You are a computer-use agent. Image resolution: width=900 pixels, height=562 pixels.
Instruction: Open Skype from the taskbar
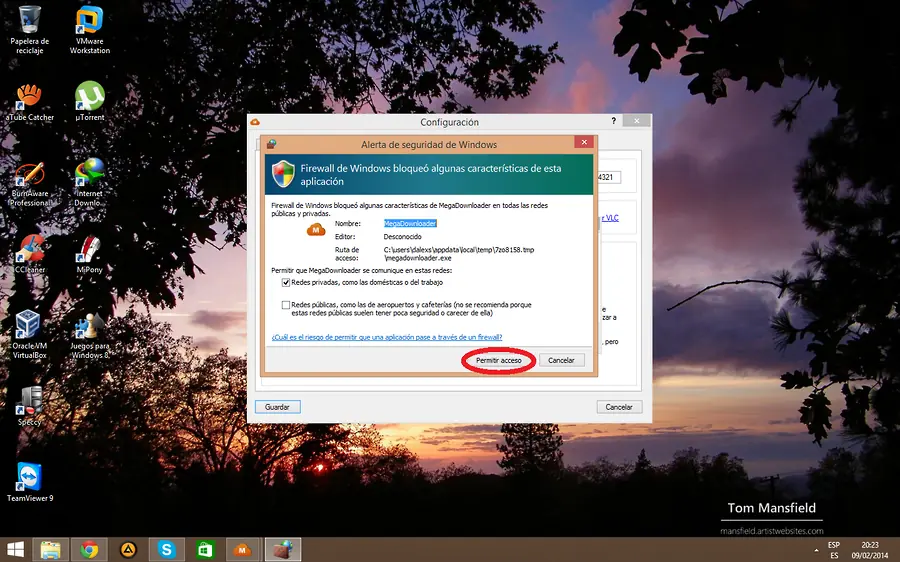[166, 549]
